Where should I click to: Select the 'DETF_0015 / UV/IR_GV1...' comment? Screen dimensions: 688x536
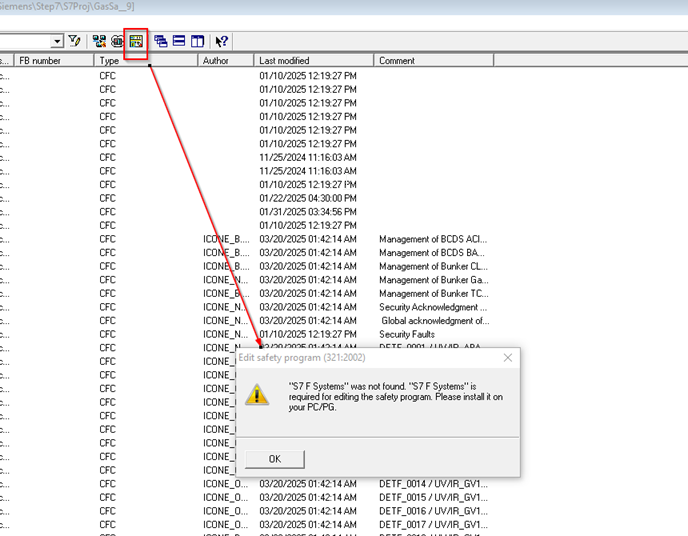tap(434, 497)
